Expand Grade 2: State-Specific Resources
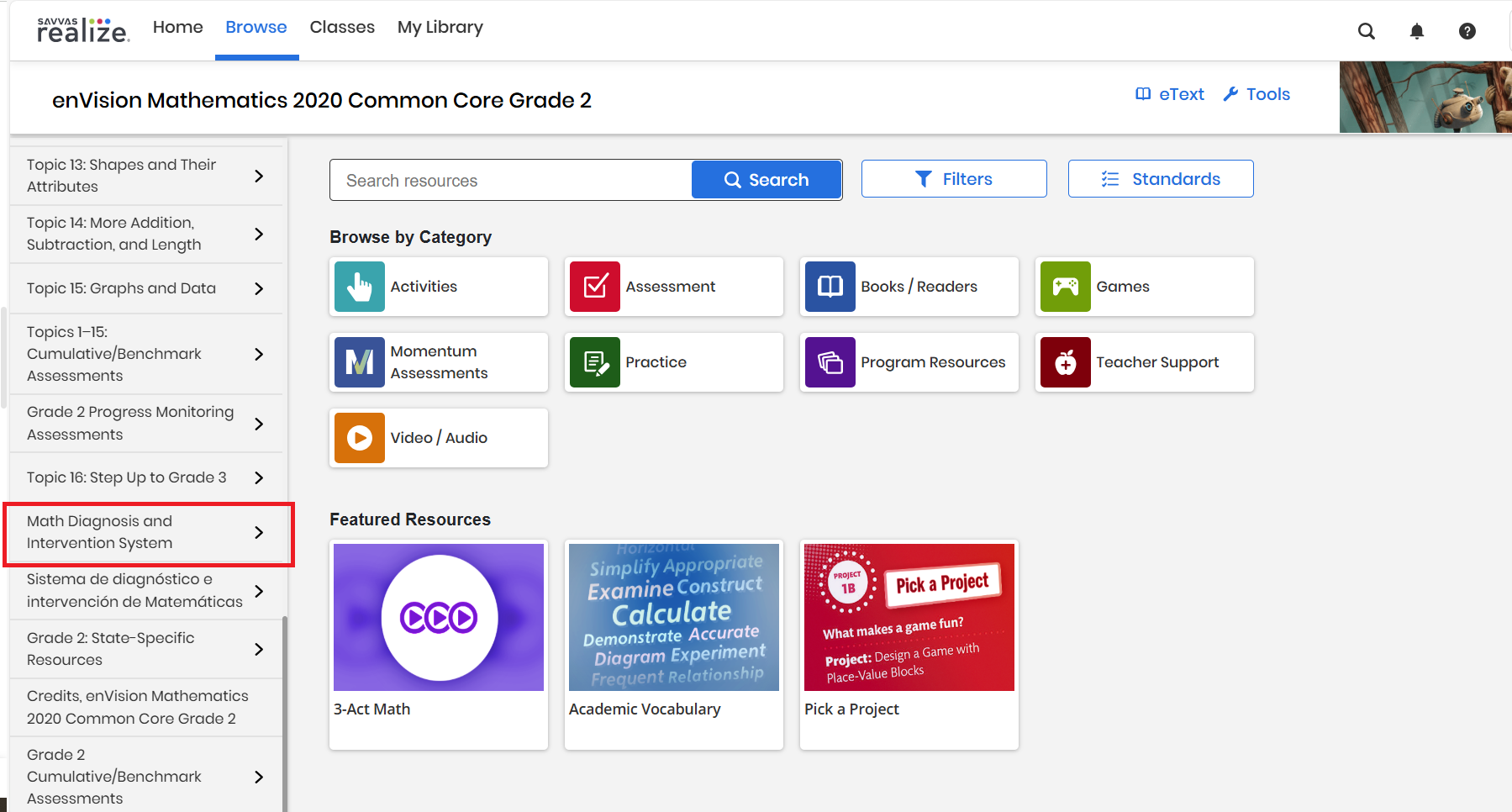Image resolution: width=1512 pixels, height=812 pixels. [146, 649]
